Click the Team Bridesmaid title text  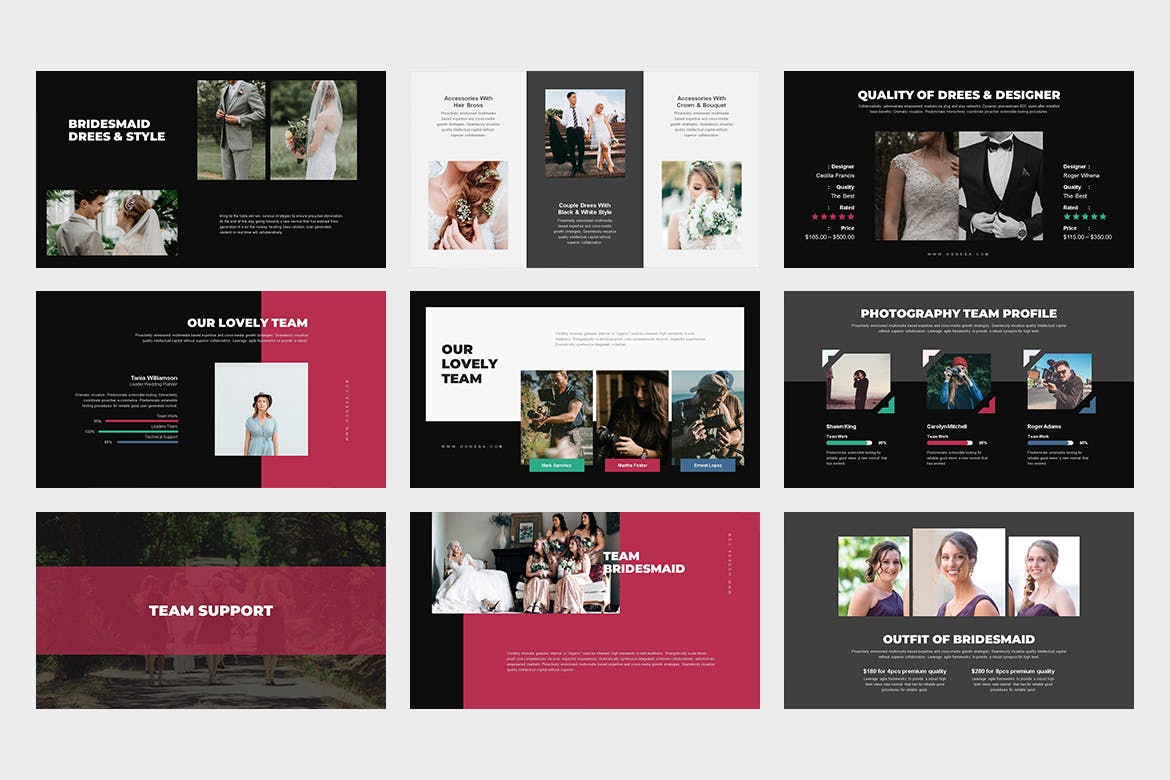coord(643,562)
